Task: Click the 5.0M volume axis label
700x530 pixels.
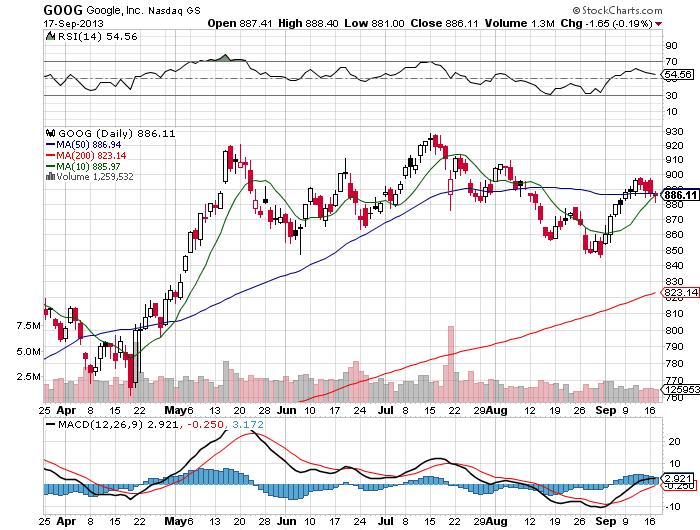Action: tap(29, 351)
